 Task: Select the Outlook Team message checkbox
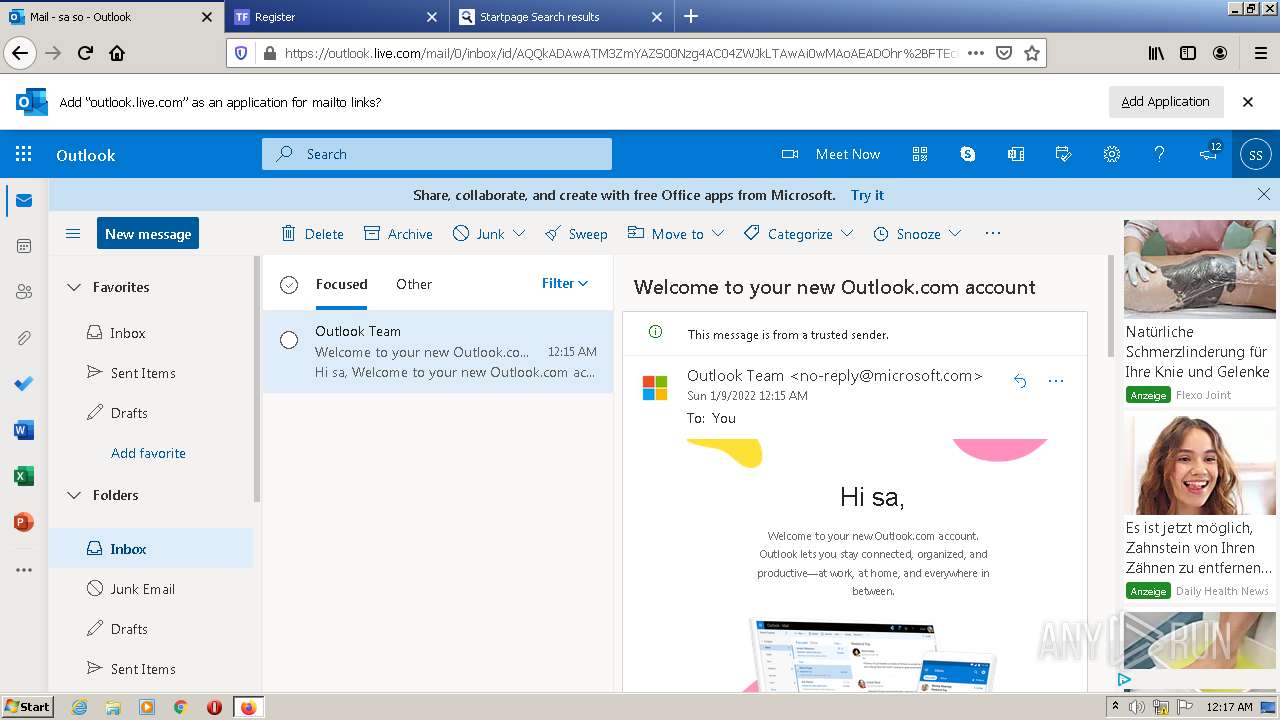[x=289, y=340]
